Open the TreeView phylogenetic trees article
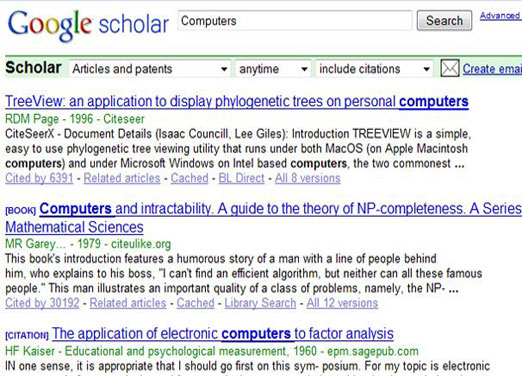522x378 pixels. coord(237,101)
